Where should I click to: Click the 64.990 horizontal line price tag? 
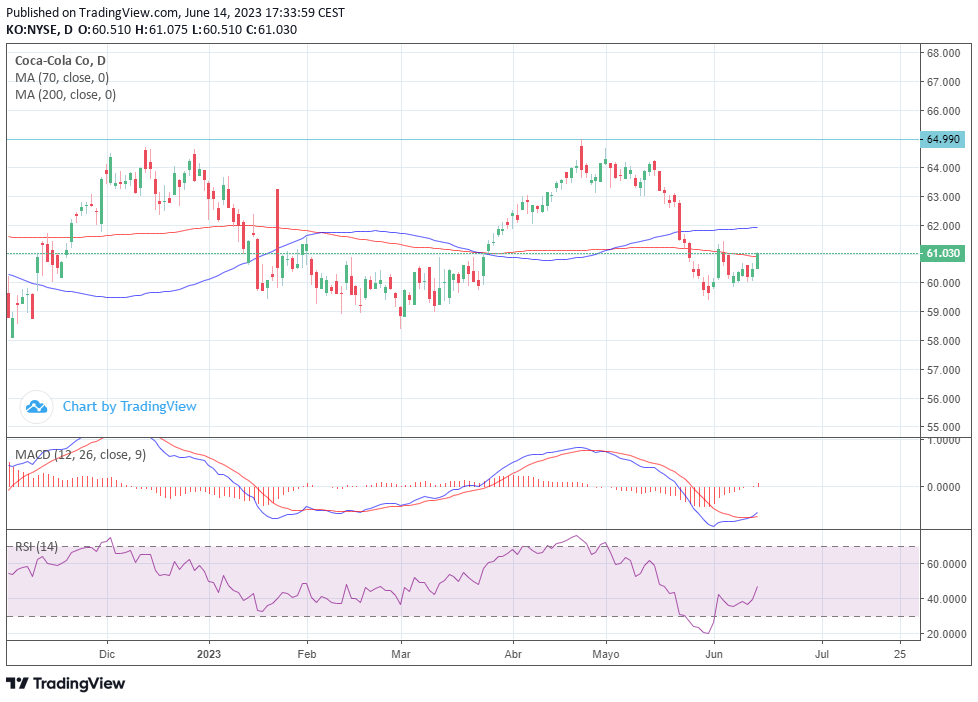click(x=942, y=139)
